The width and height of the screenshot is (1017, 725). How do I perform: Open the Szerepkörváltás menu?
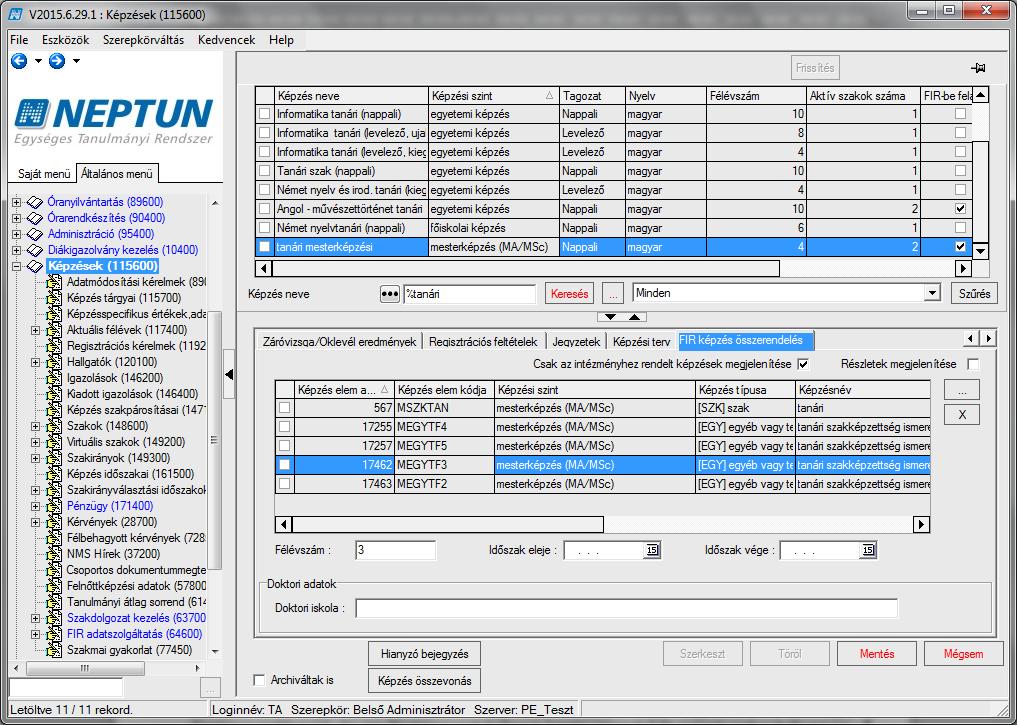[x=143, y=40]
